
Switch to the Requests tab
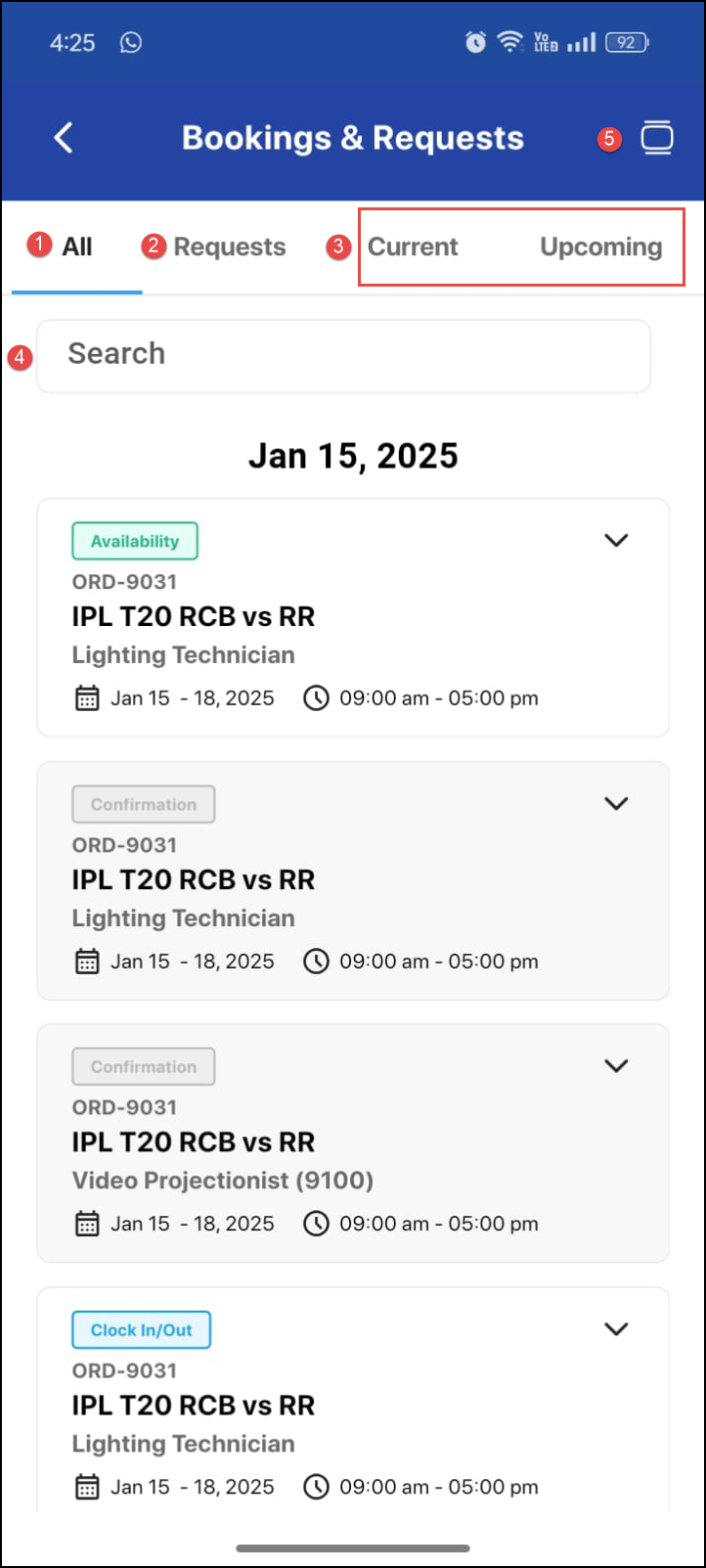[229, 246]
